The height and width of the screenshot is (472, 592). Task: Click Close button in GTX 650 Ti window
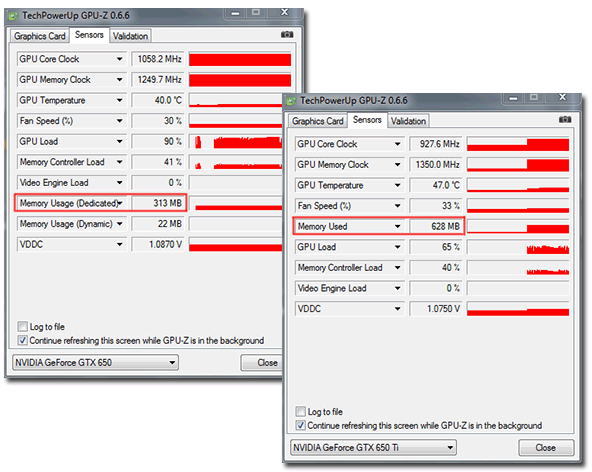[546, 448]
